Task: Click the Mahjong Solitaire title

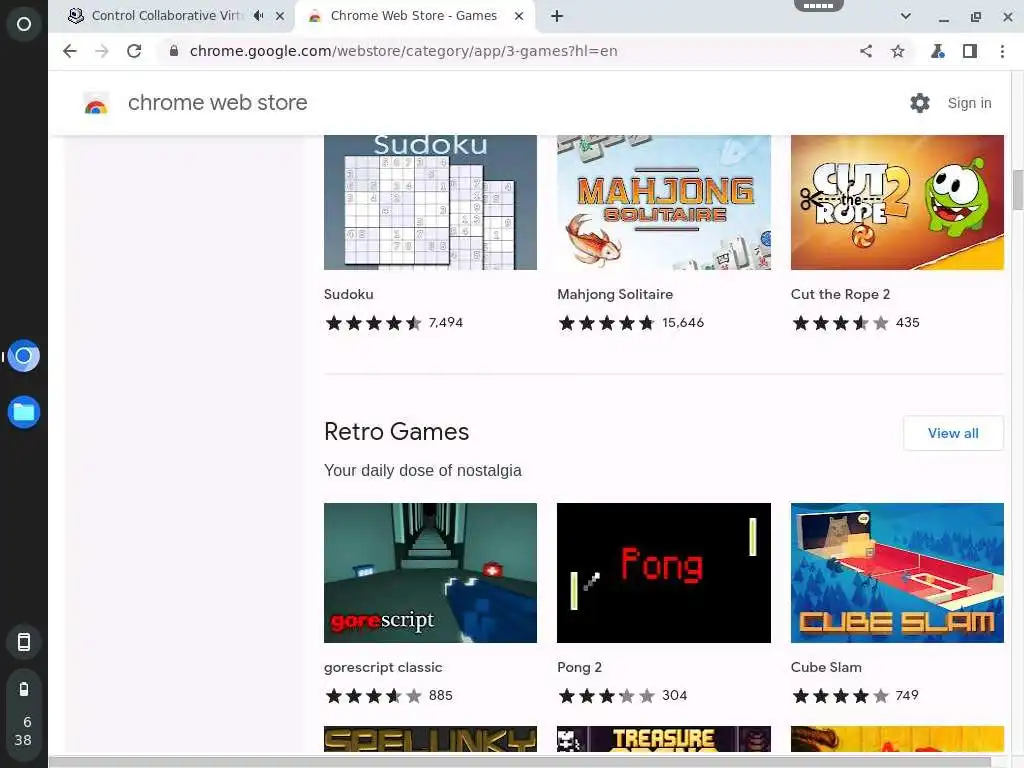Action: coord(615,295)
